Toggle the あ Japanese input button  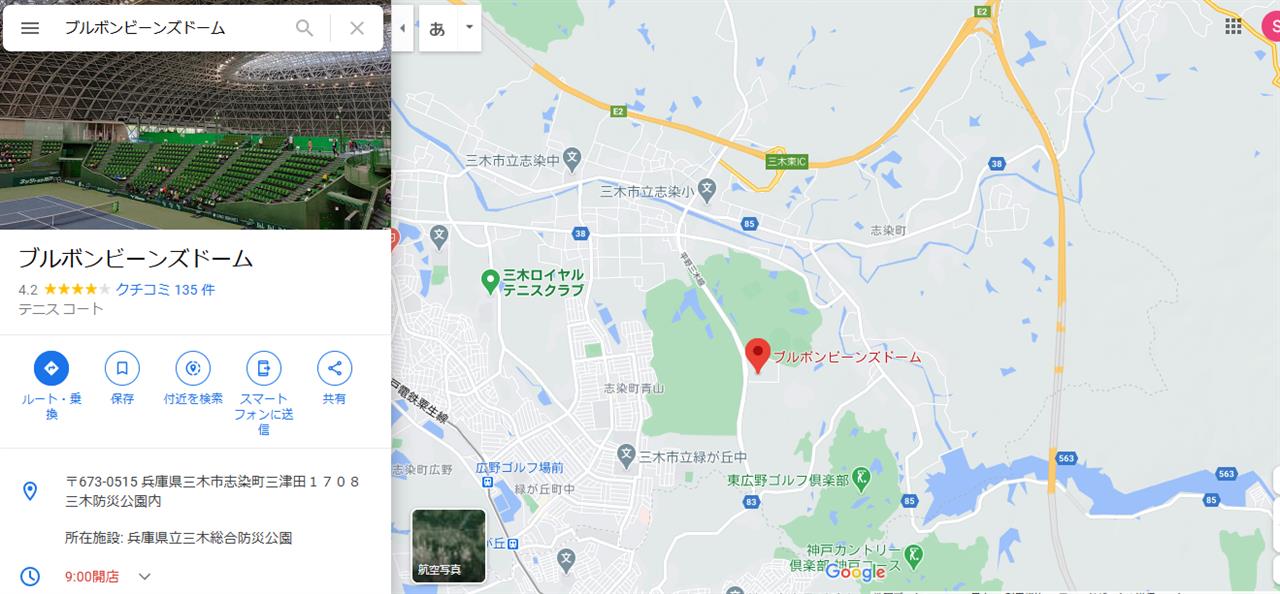coord(437,28)
